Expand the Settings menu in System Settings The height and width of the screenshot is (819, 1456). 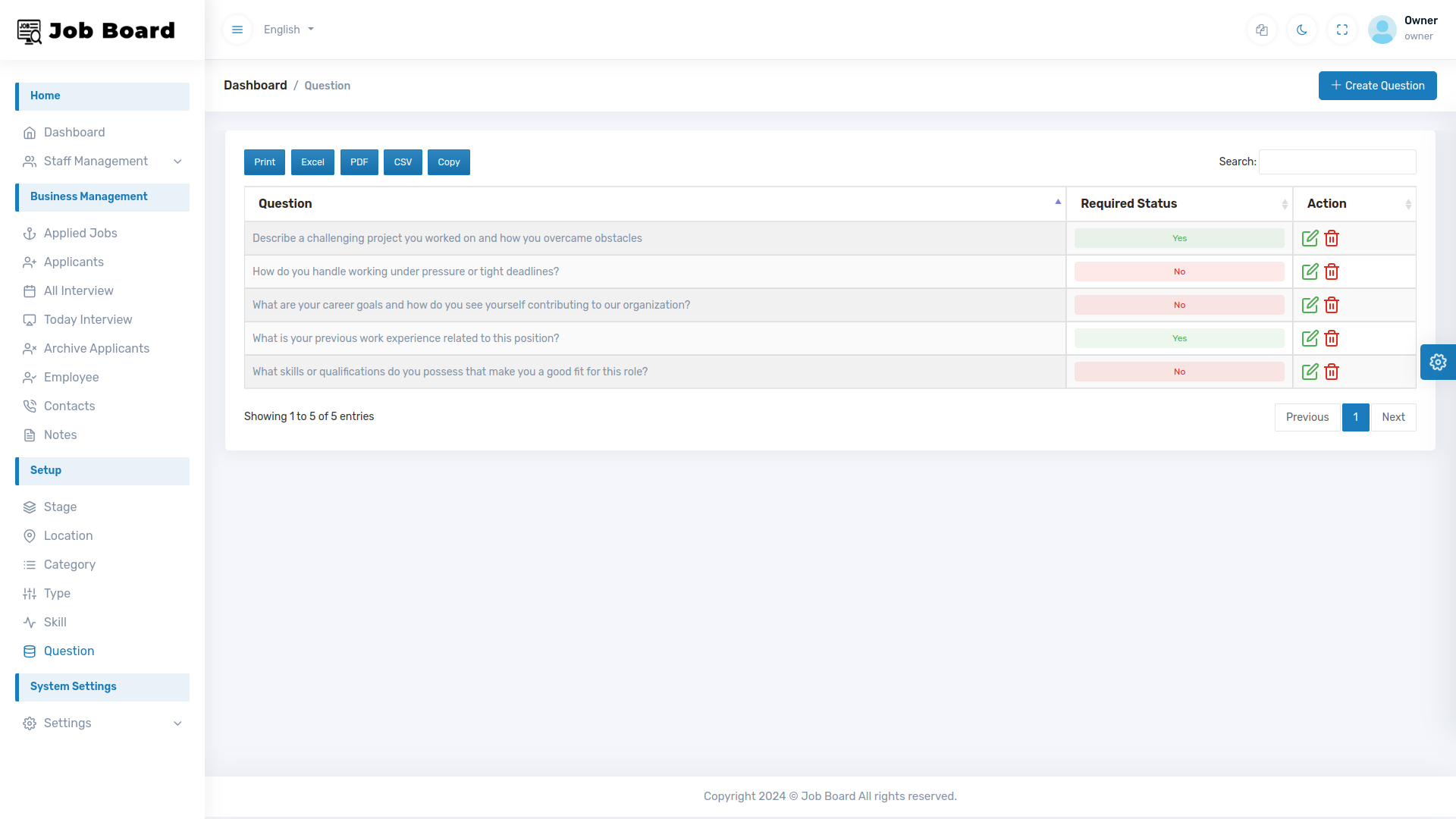point(67,723)
